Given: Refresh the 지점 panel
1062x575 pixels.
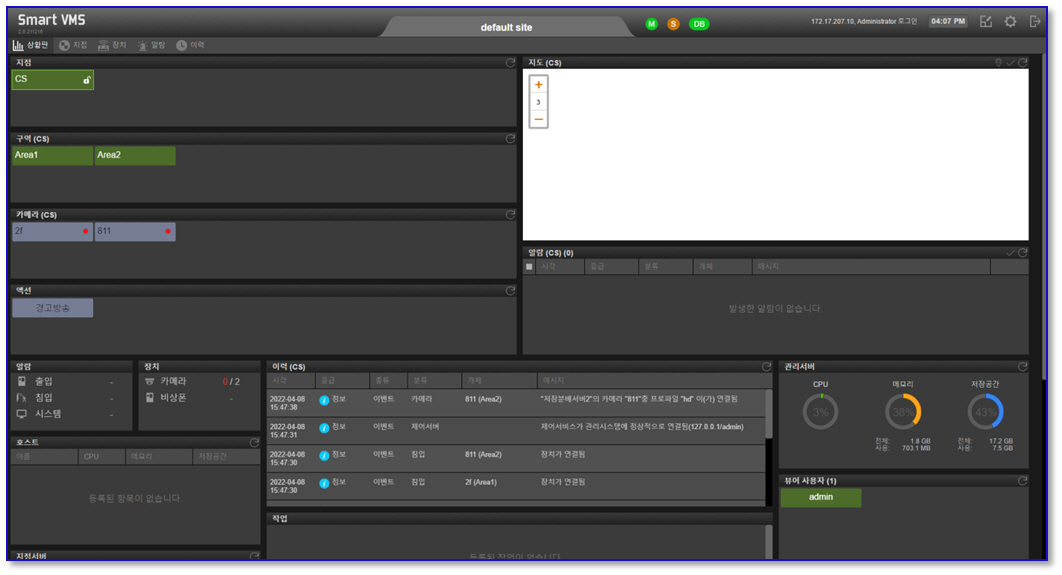Looking at the screenshot, I should pyautogui.click(x=510, y=63).
